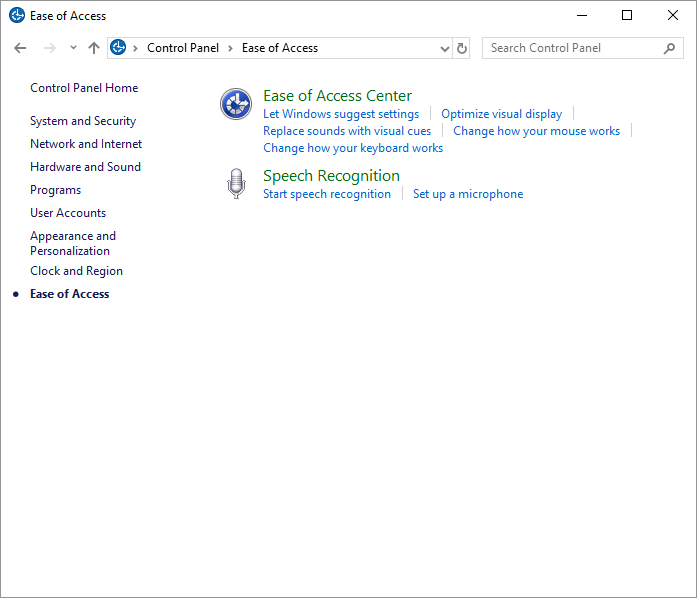
Task: Select Let Windows suggest settings
Action: pyautogui.click(x=341, y=114)
